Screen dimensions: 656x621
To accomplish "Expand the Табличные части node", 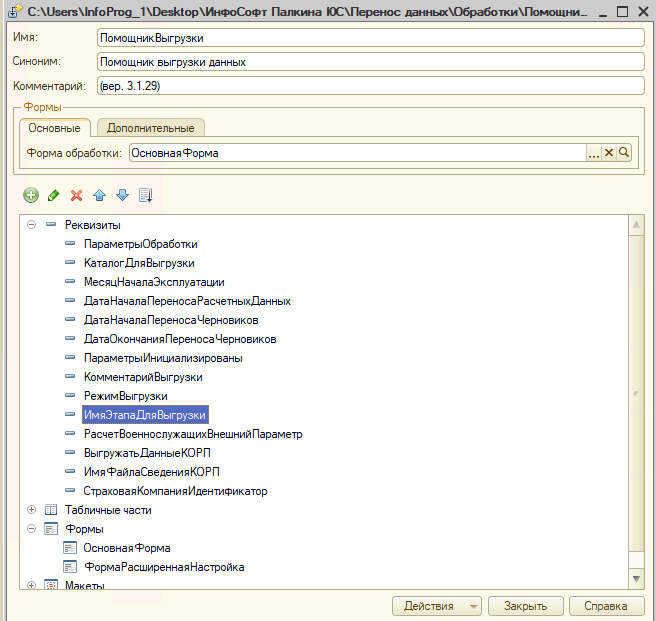I will [x=32, y=510].
